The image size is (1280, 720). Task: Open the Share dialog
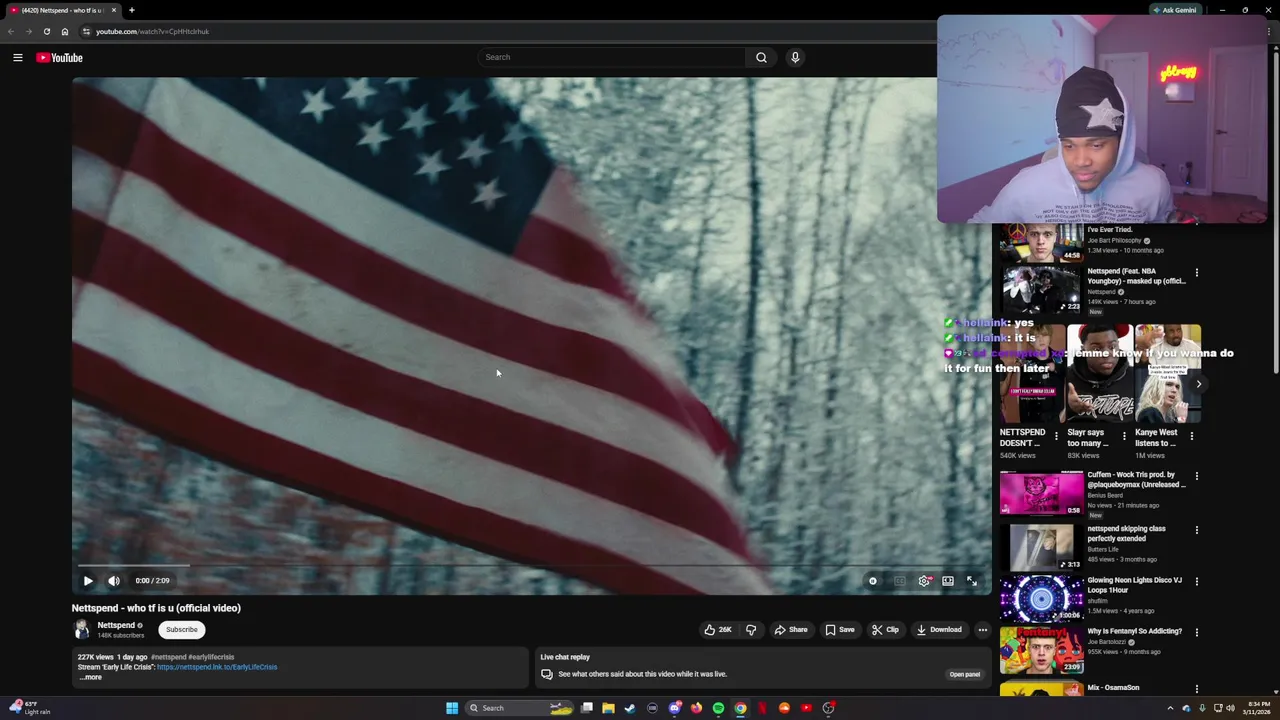pos(790,630)
